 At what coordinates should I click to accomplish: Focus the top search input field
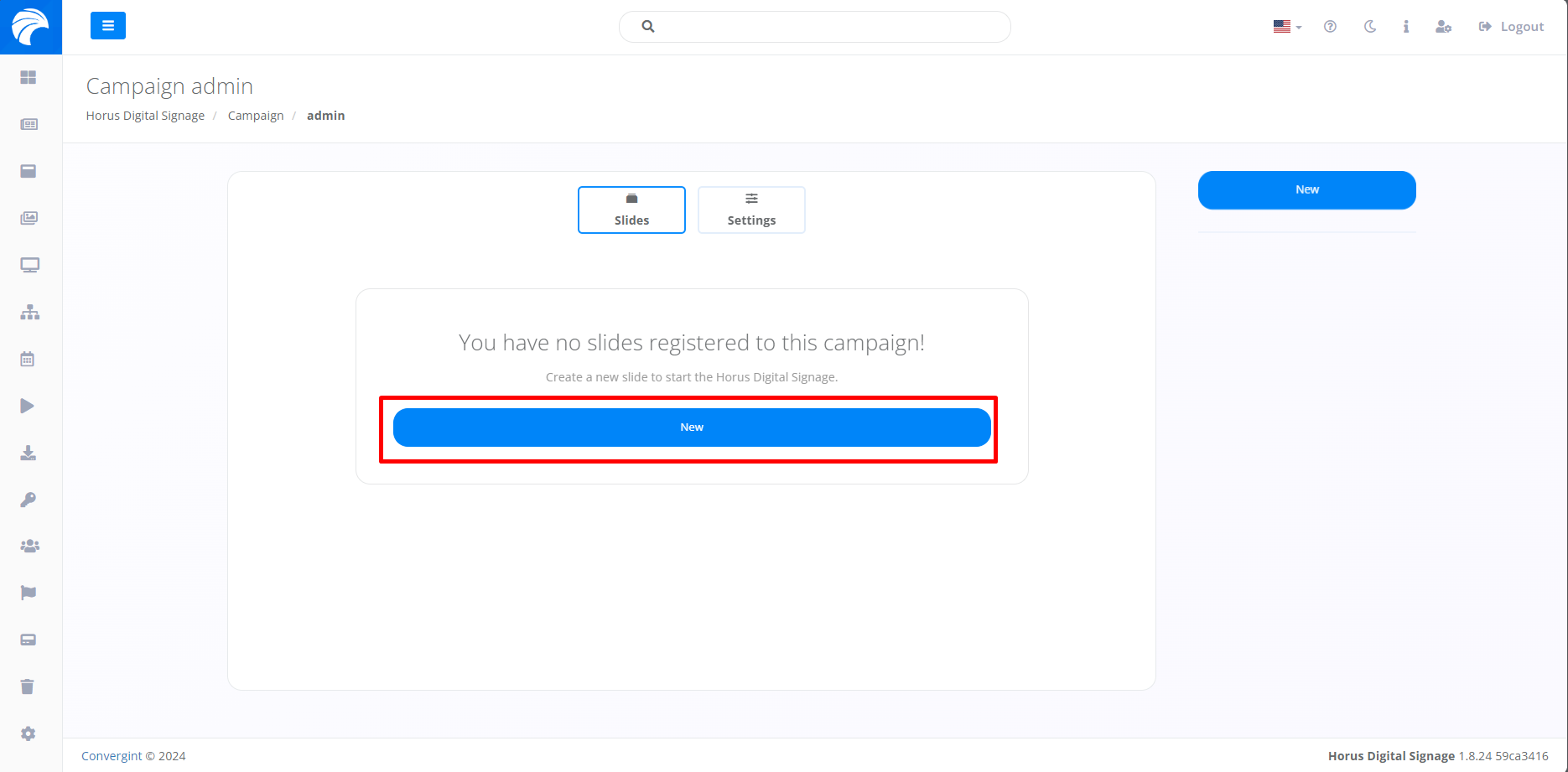coord(815,27)
